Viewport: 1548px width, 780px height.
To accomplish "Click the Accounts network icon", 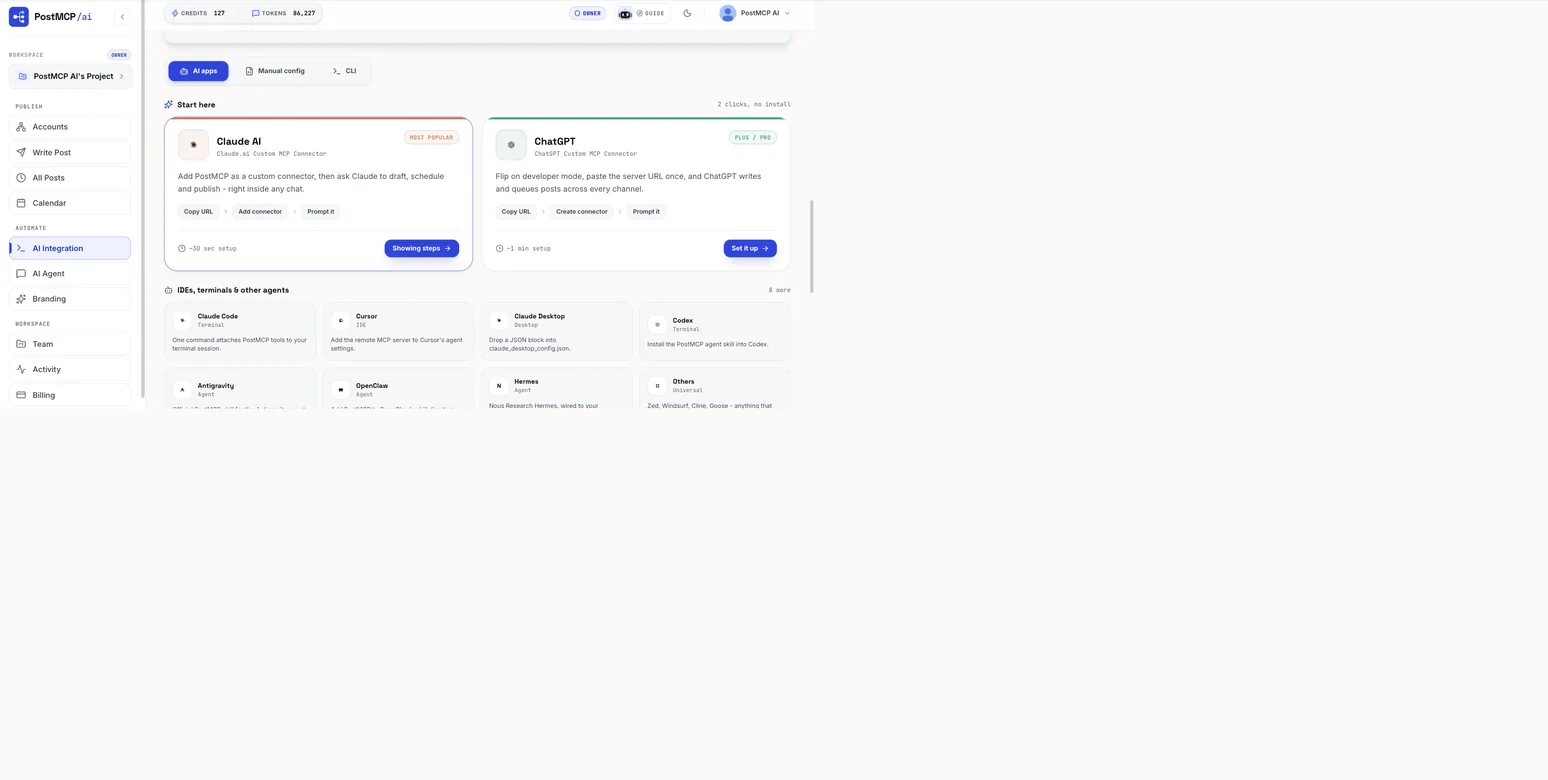I will coord(21,127).
